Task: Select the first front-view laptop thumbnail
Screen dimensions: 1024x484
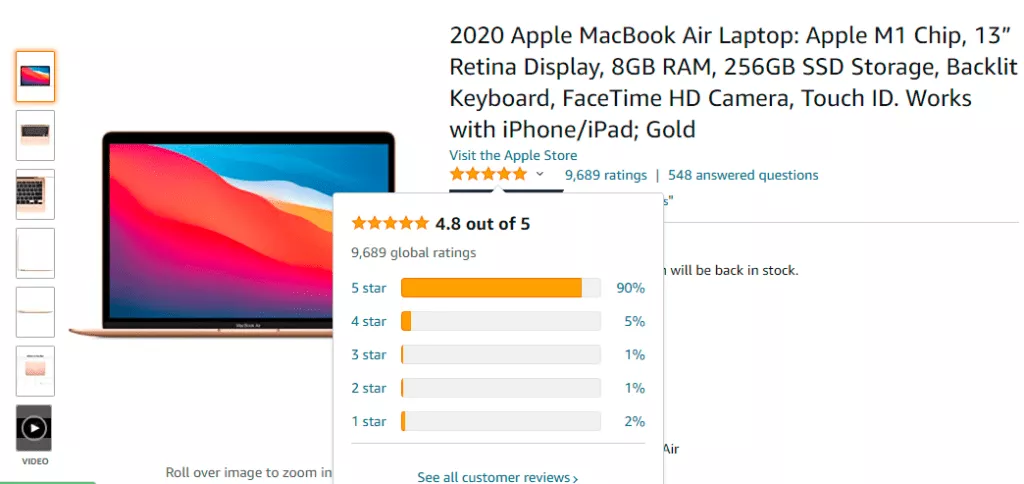Action: [35, 76]
